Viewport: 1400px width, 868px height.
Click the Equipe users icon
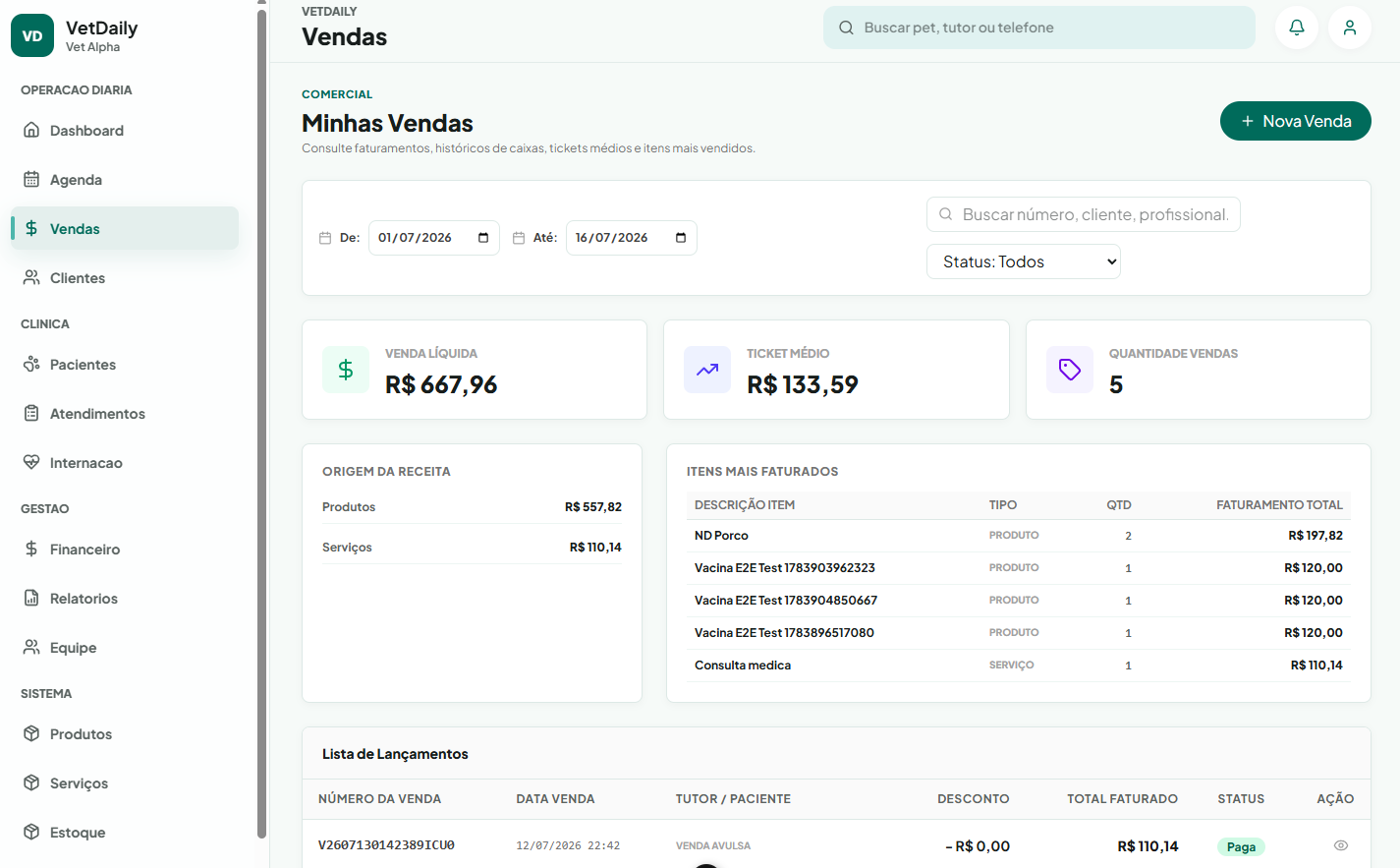(x=31, y=647)
